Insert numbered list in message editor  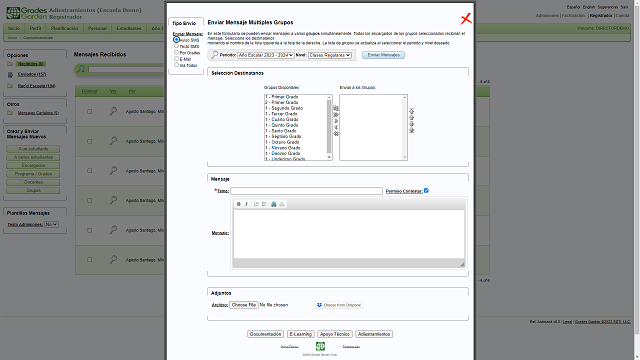point(256,204)
